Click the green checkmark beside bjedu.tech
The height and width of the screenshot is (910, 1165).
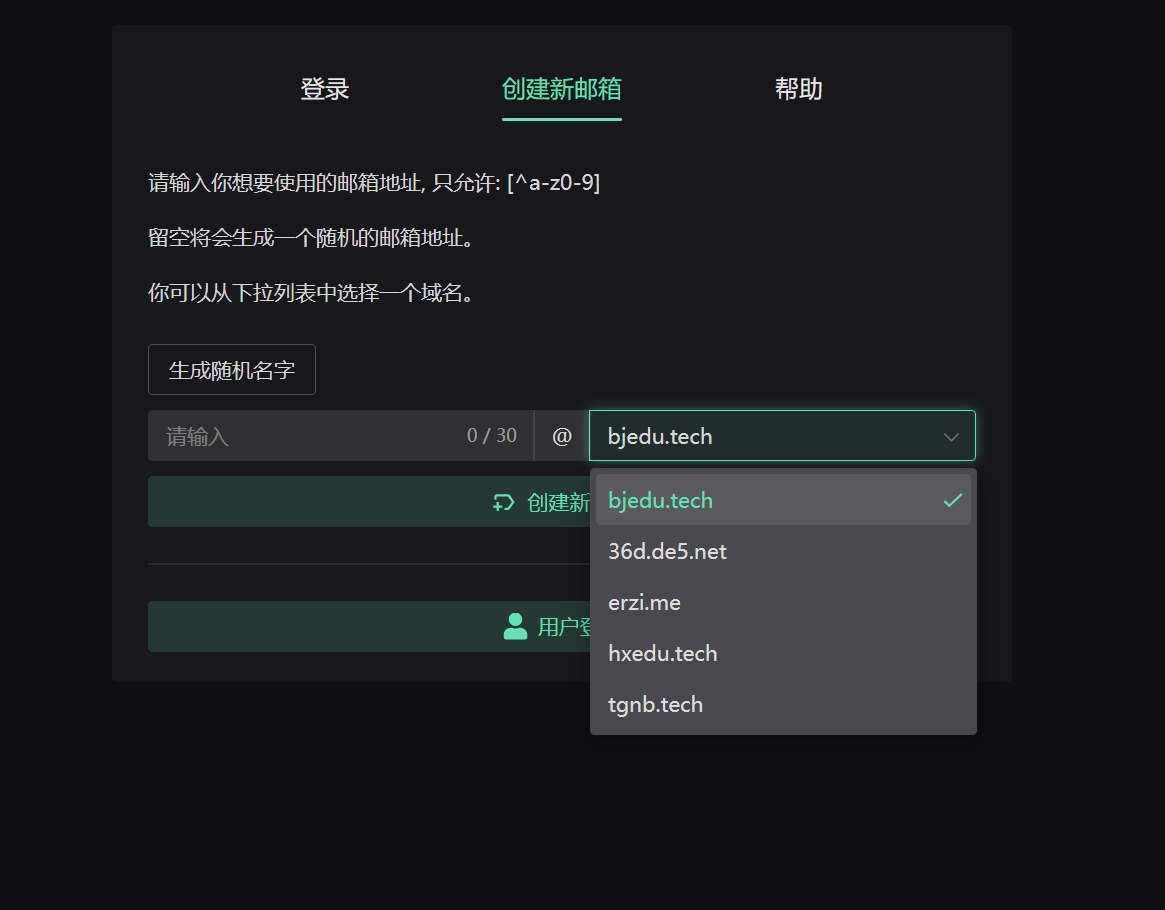[x=953, y=501]
